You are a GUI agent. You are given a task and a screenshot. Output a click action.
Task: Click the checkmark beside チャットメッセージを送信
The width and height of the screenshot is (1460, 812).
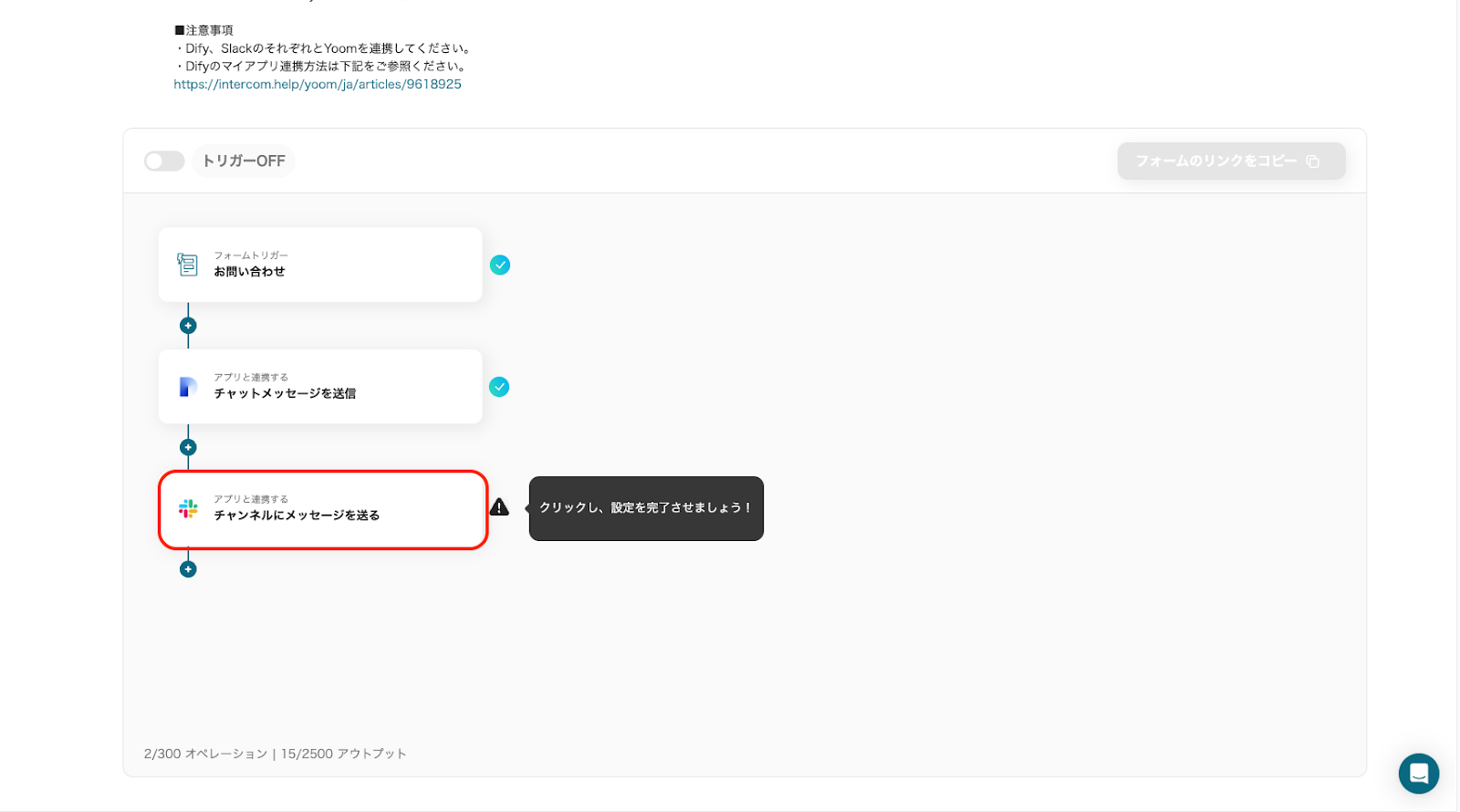click(499, 387)
